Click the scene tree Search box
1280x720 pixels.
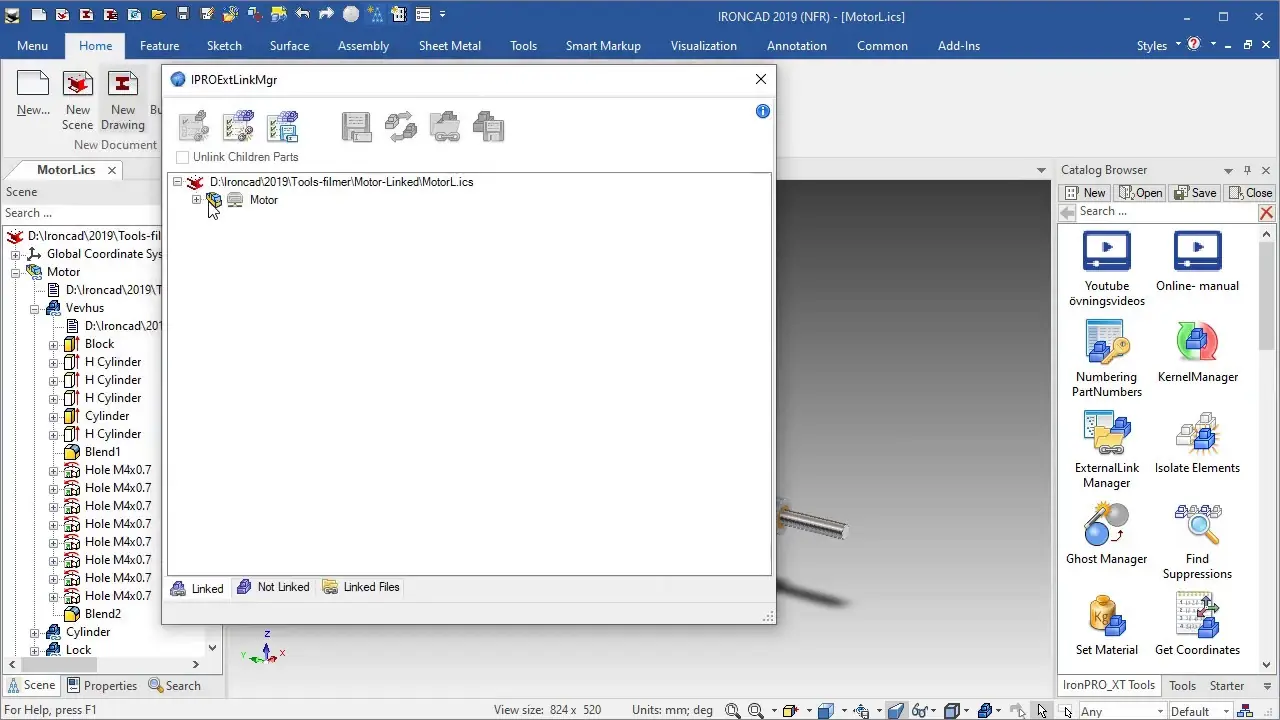click(82, 213)
